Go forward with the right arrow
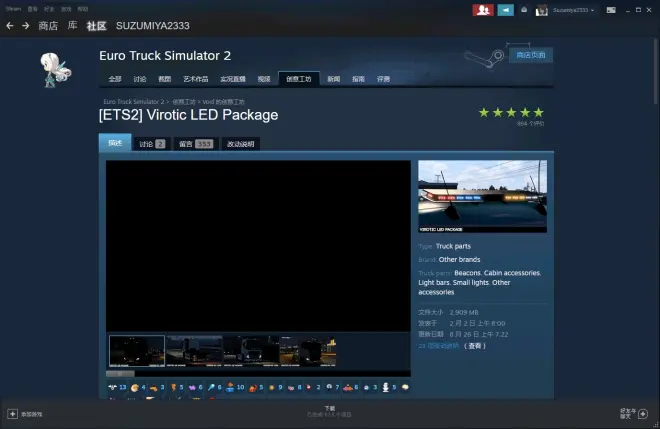This screenshot has width=660, height=429. click(x=25, y=25)
